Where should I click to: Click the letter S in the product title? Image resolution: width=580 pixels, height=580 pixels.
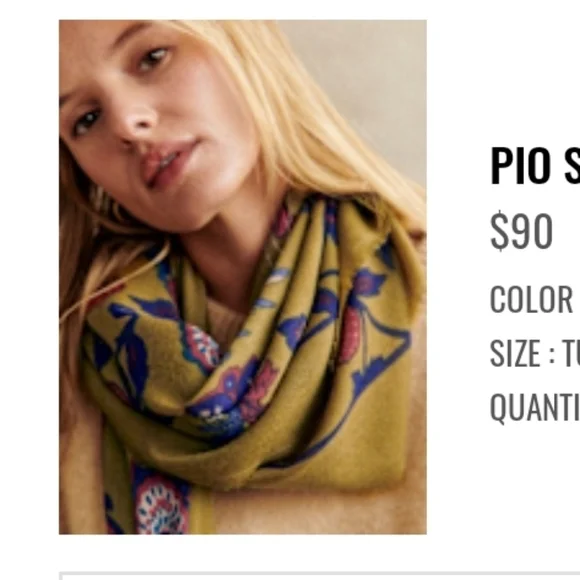pyautogui.click(x=573, y=166)
